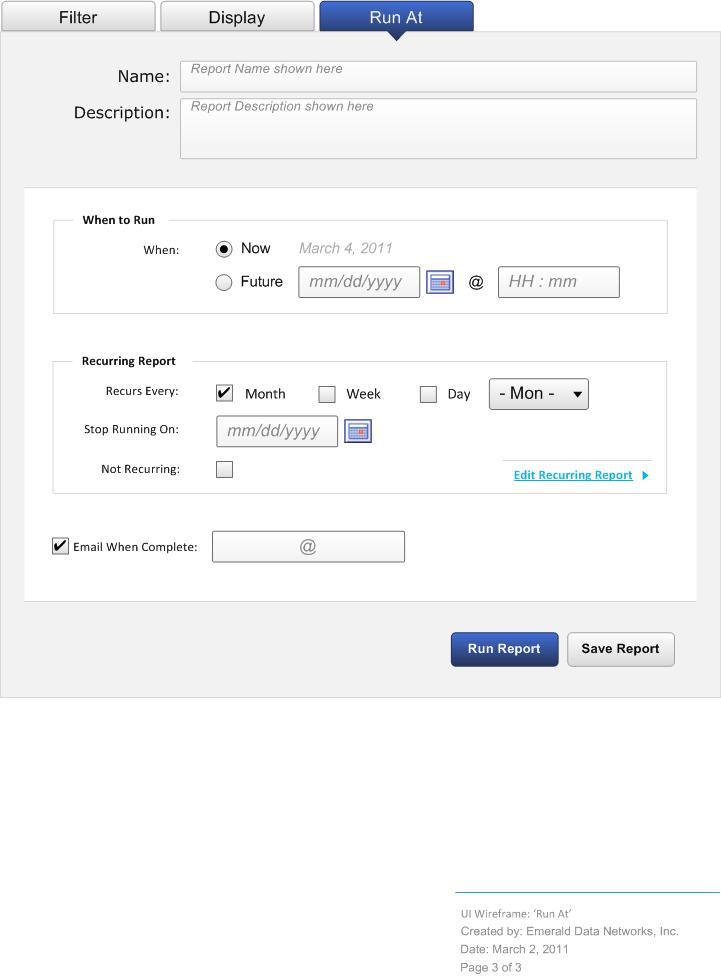Tick the Not Recurring checkbox

[225, 469]
